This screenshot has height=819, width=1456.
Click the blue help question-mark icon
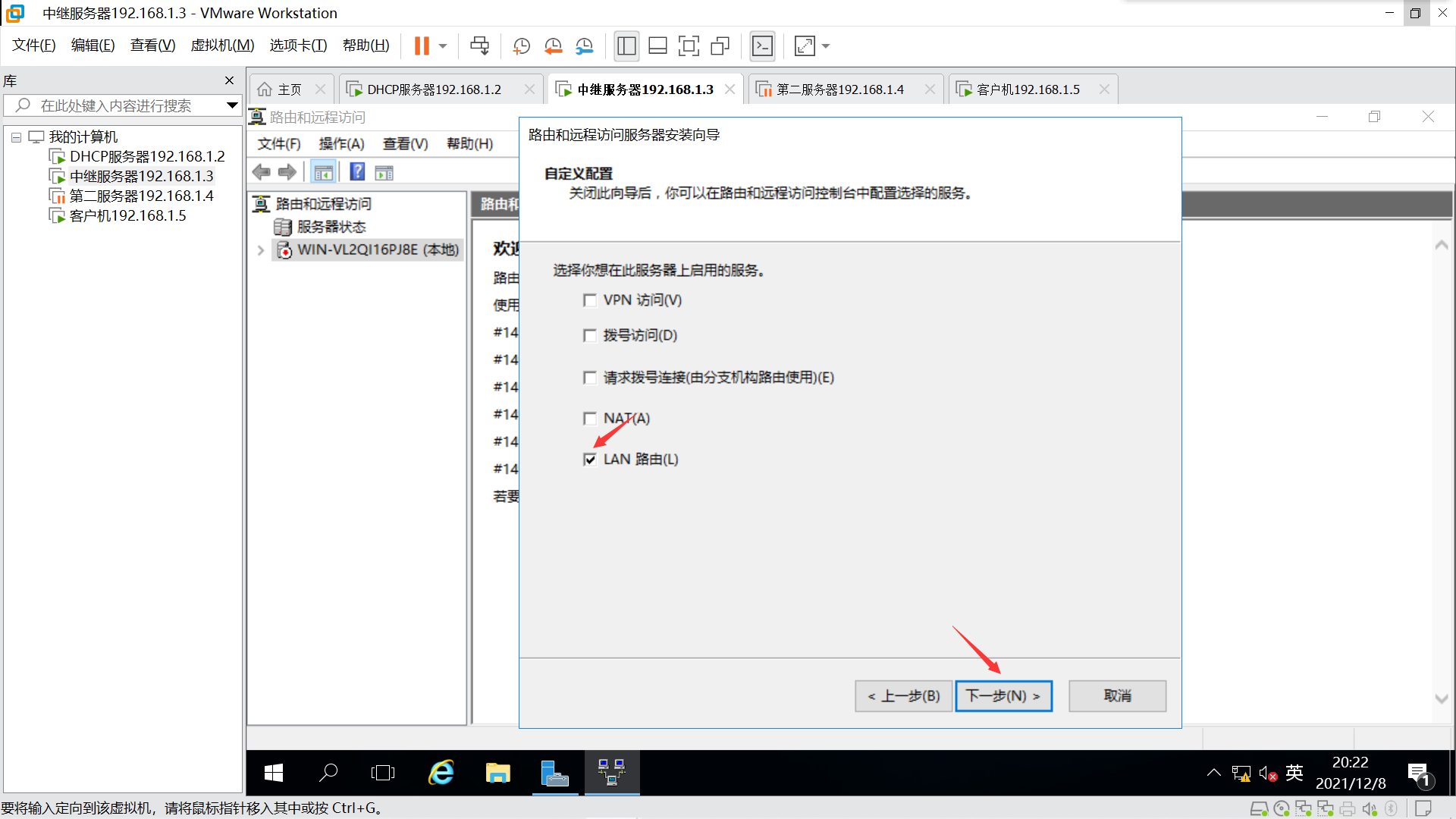pyautogui.click(x=357, y=172)
